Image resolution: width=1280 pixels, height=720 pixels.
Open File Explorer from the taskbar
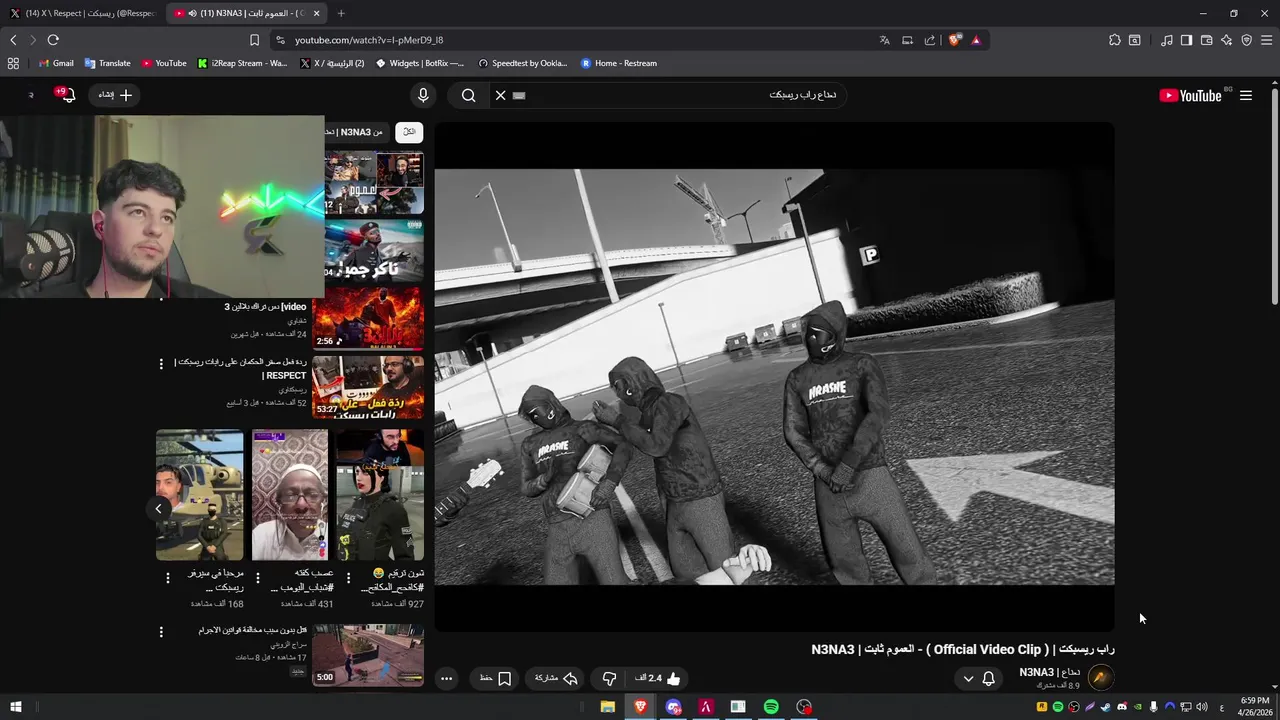point(607,707)
